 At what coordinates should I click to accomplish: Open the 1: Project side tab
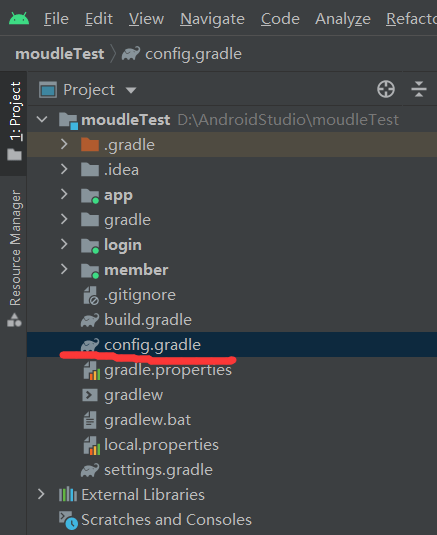click(14, 121)
